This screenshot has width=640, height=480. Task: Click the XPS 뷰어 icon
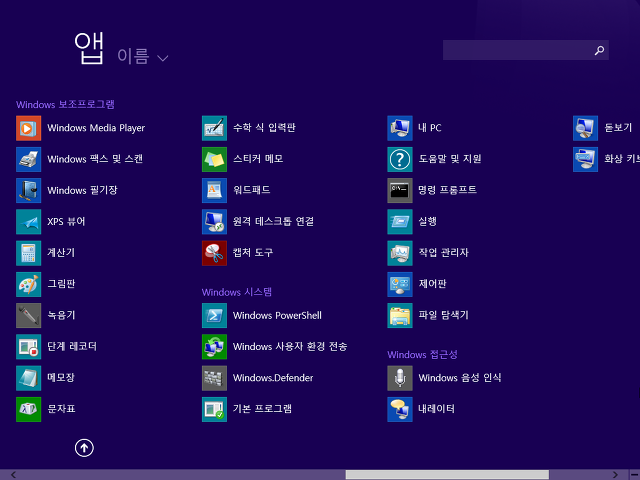[29, 222]
